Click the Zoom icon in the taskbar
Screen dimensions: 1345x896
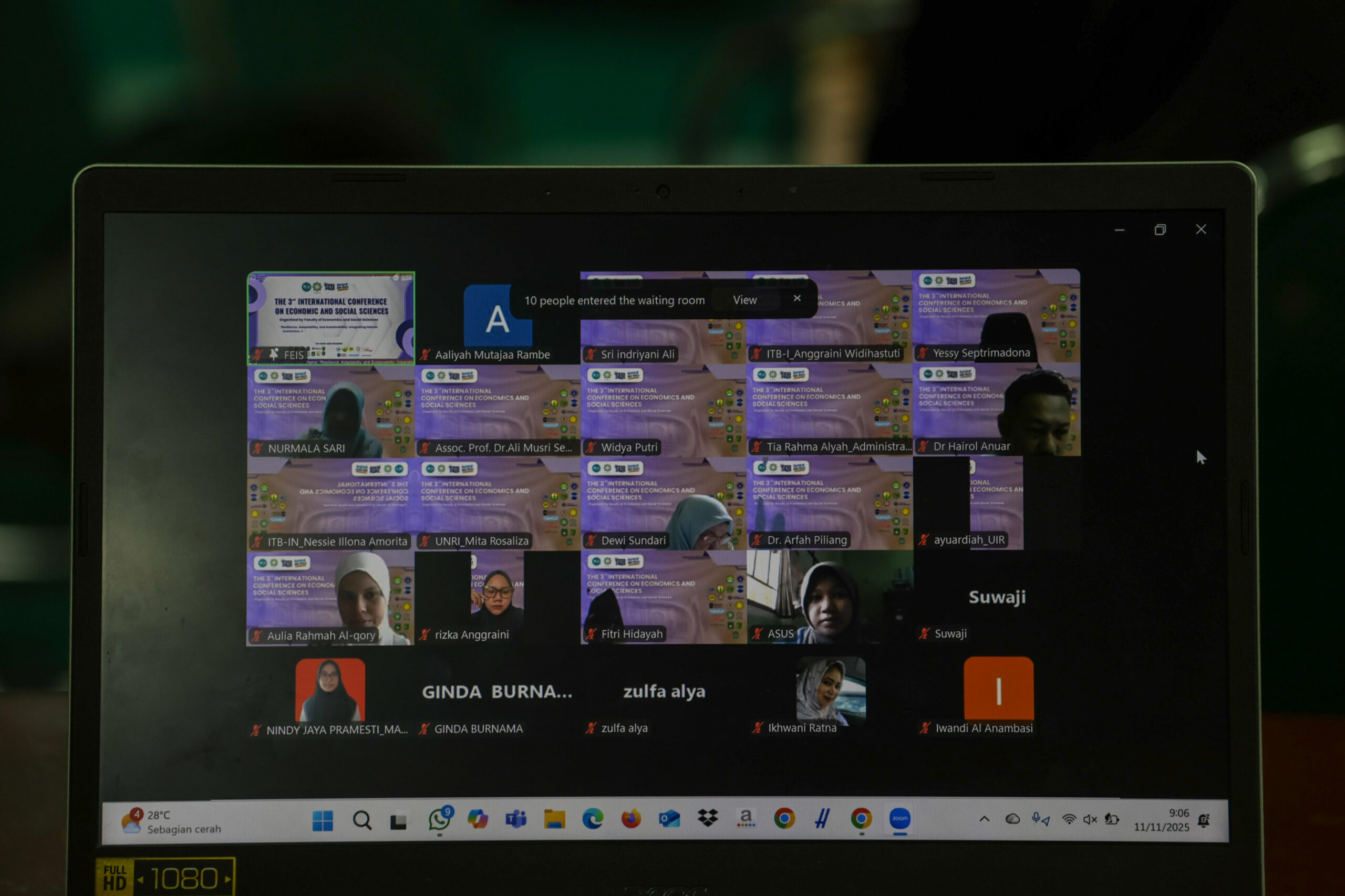point(899,818)
